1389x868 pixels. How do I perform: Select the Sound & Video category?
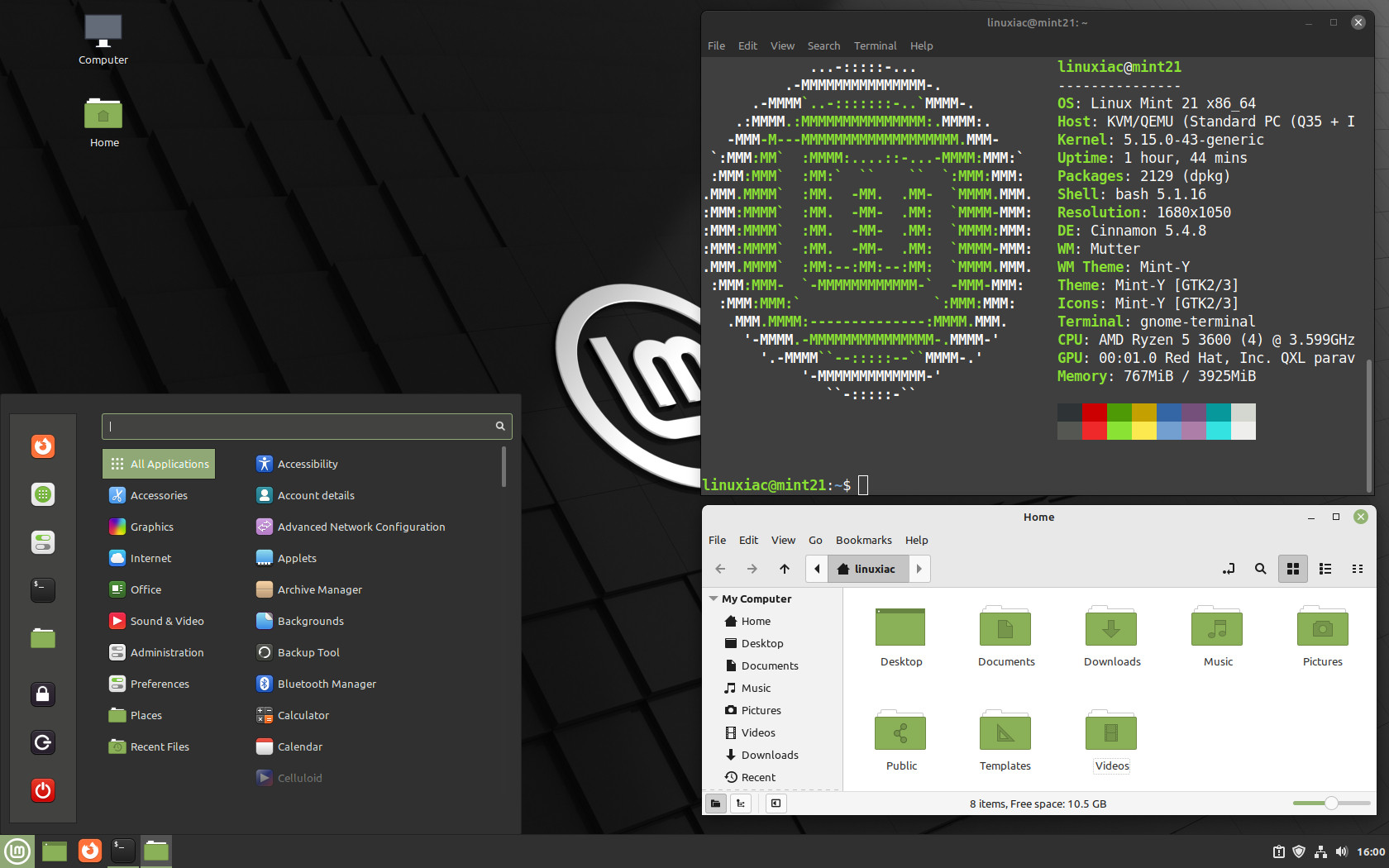point(159,621)
